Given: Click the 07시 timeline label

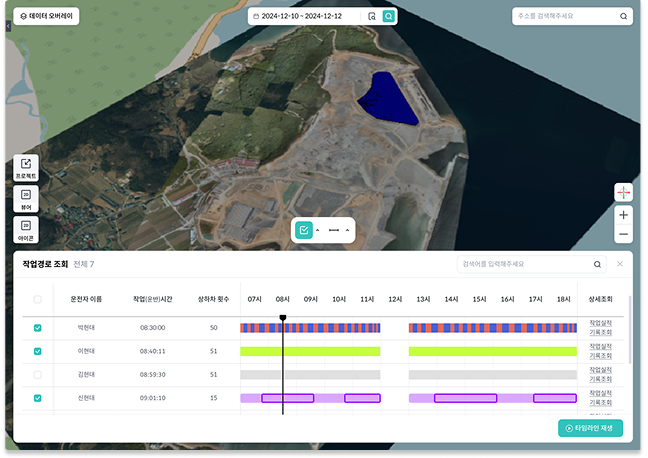Looking at the screenshot, I should tap(255, 299).
